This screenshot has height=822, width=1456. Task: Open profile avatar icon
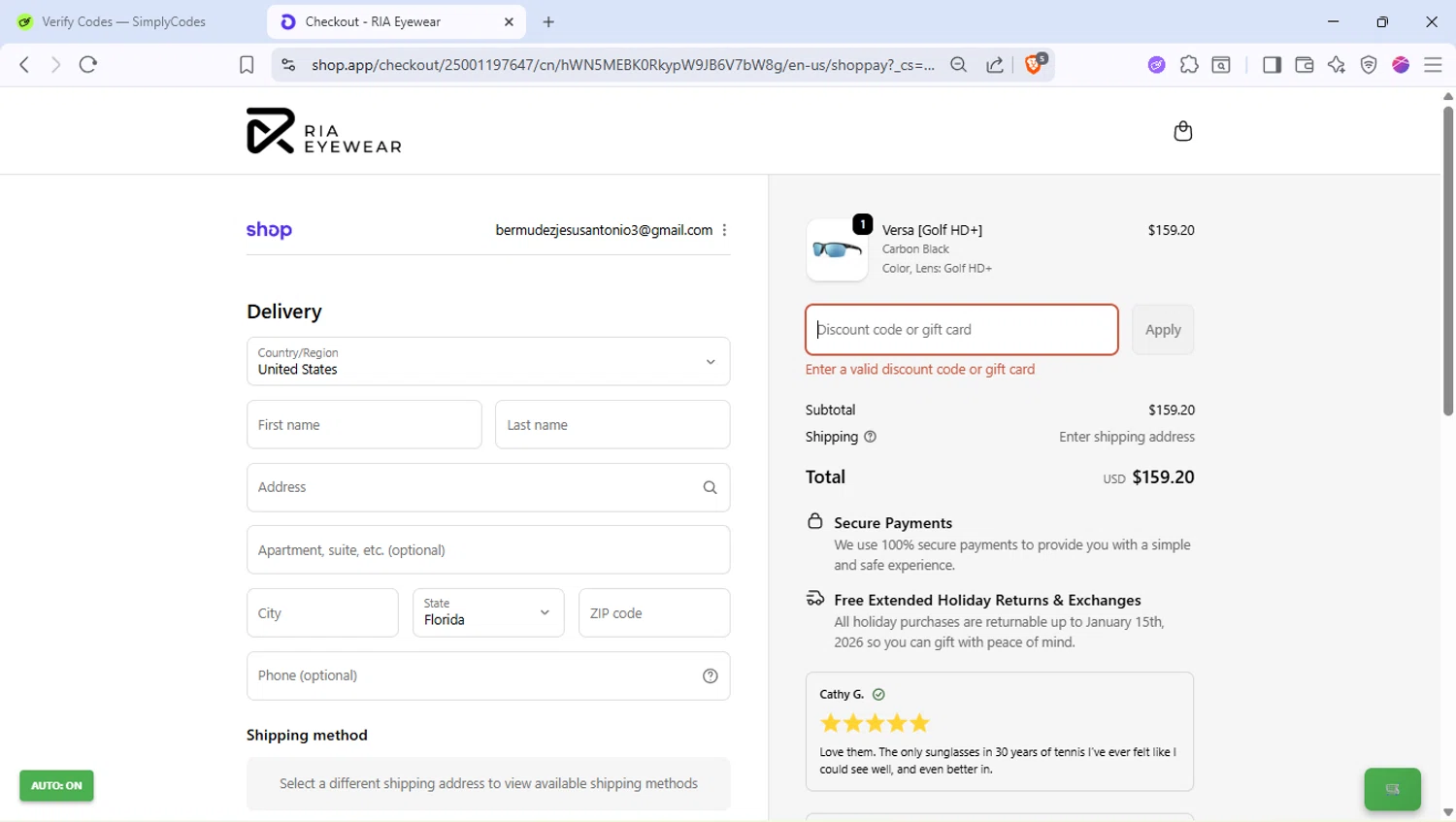(1401, 65)
